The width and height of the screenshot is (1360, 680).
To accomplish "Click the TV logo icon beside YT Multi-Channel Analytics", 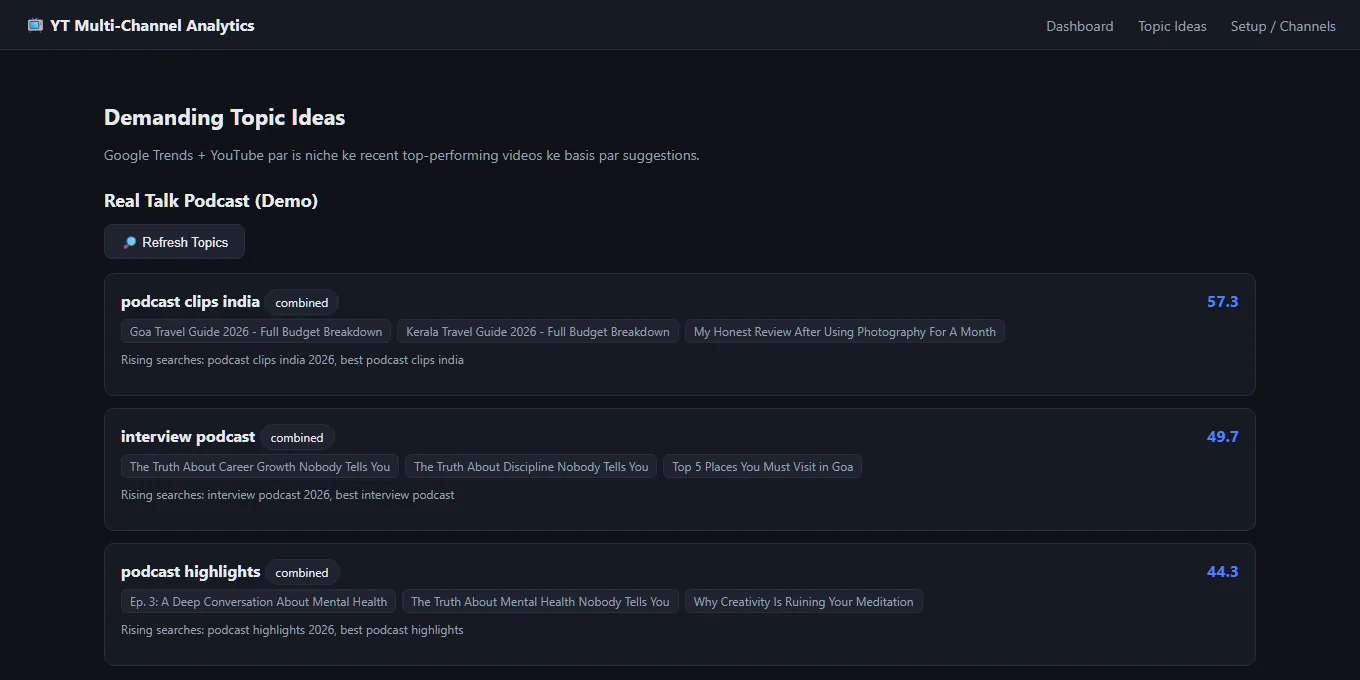I will [x=35, y=26].
